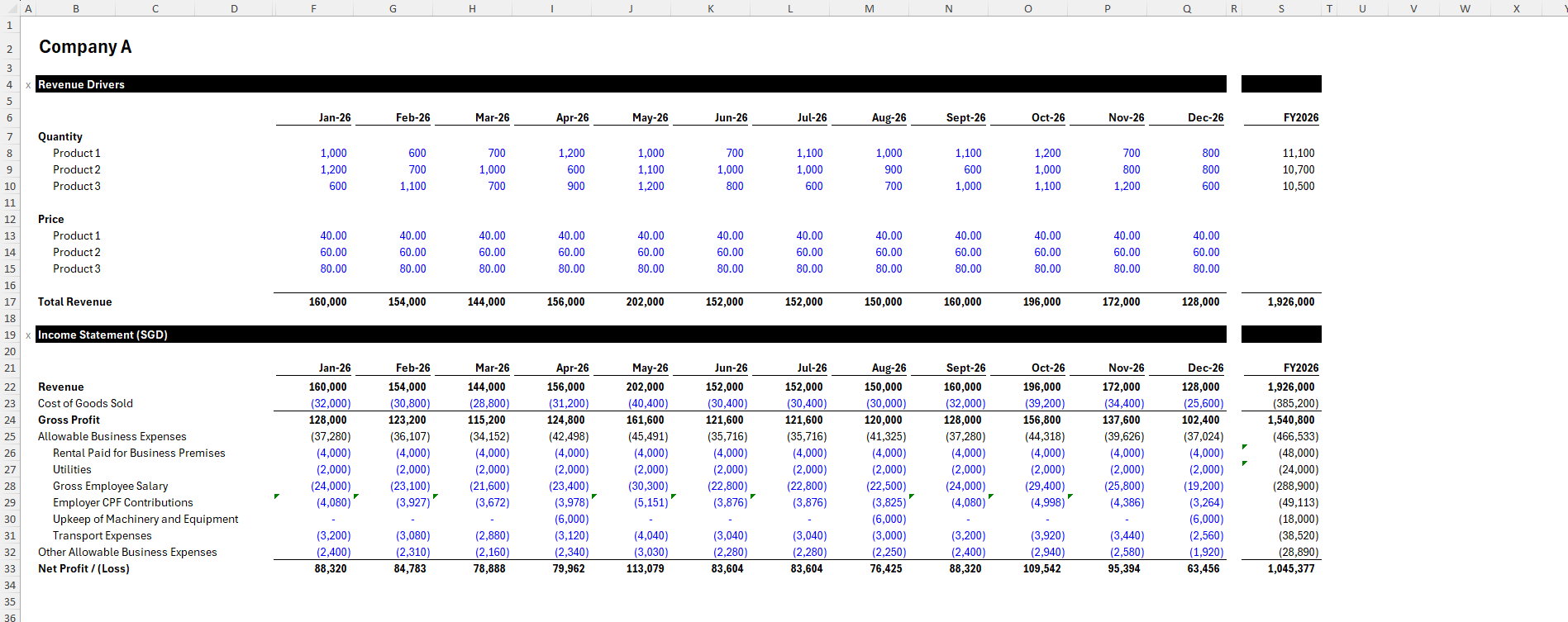This screenshot has height=622, width=1568.
Task: Click the Employer CPF Contributions label
Action: pos(123,502)
